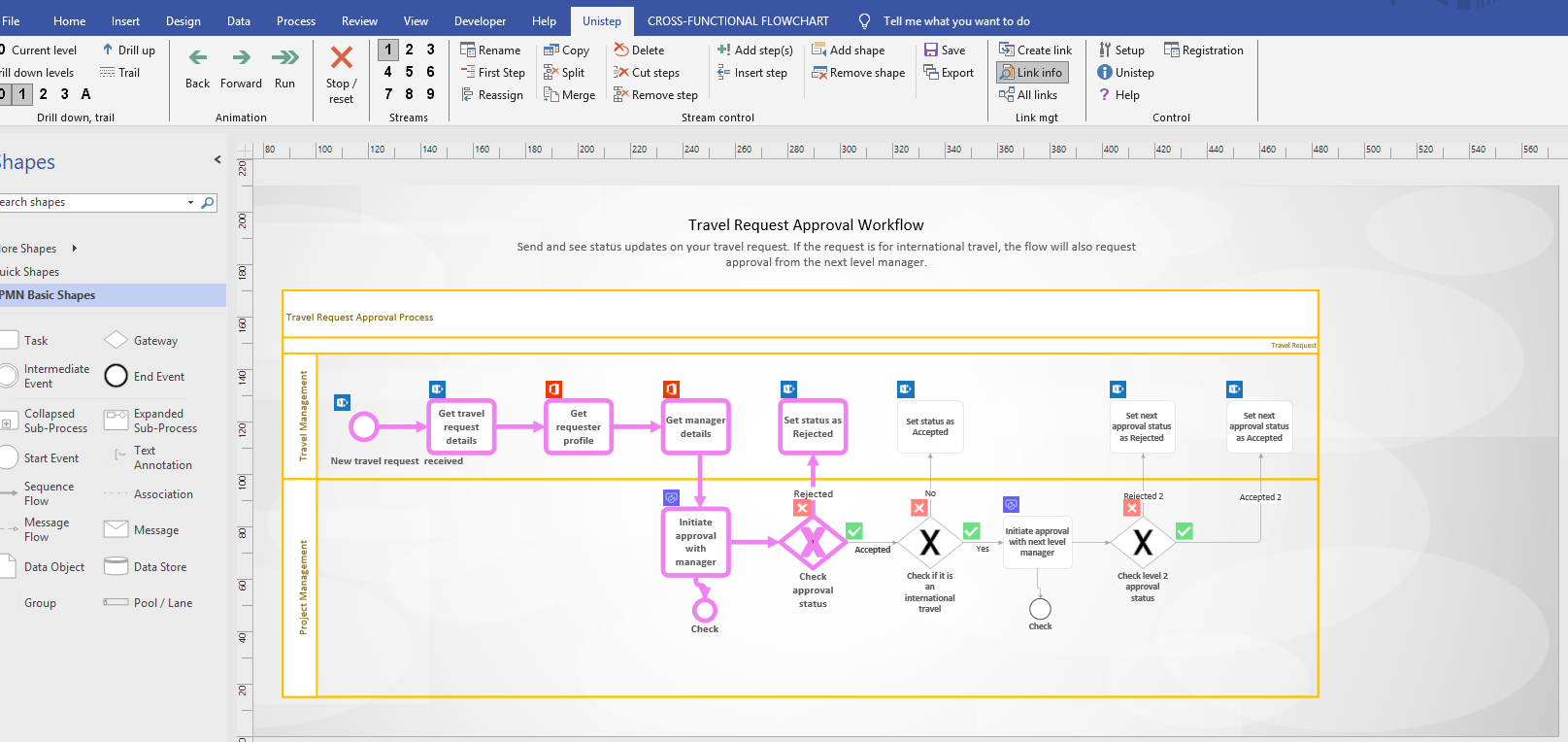Image resolution: width=1568 pixels, height=742 pixels.
Task: Click the Split stream icon
Action: coord(551,73)
